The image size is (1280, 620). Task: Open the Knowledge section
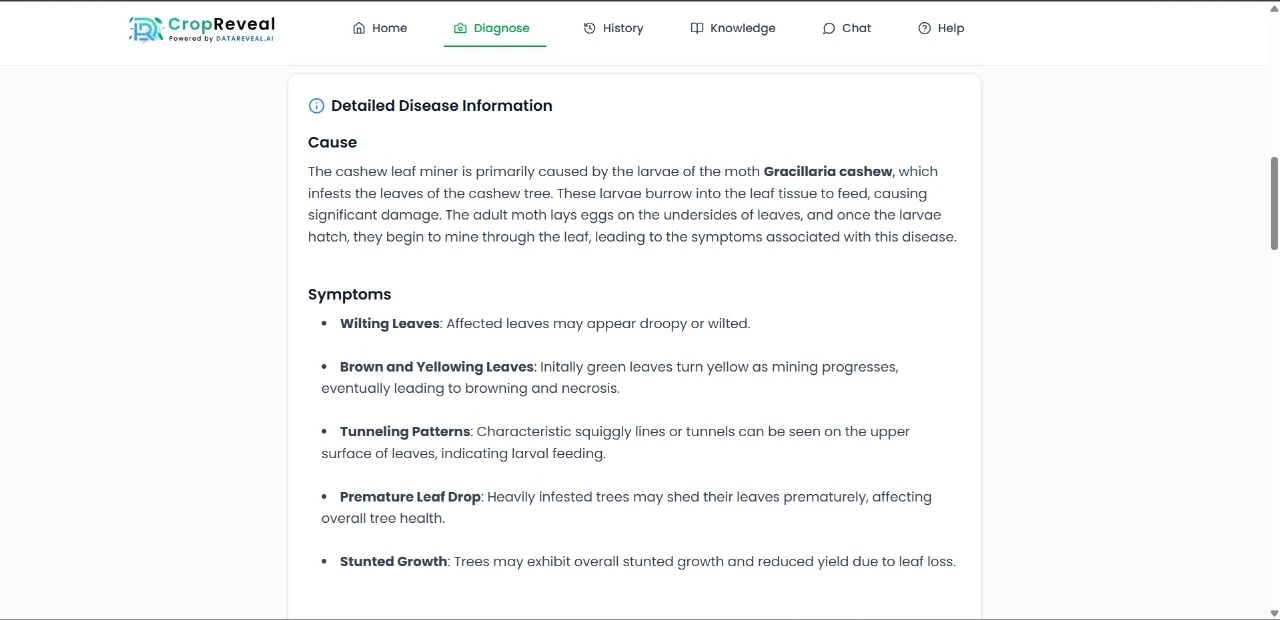[x=742, y=28]
